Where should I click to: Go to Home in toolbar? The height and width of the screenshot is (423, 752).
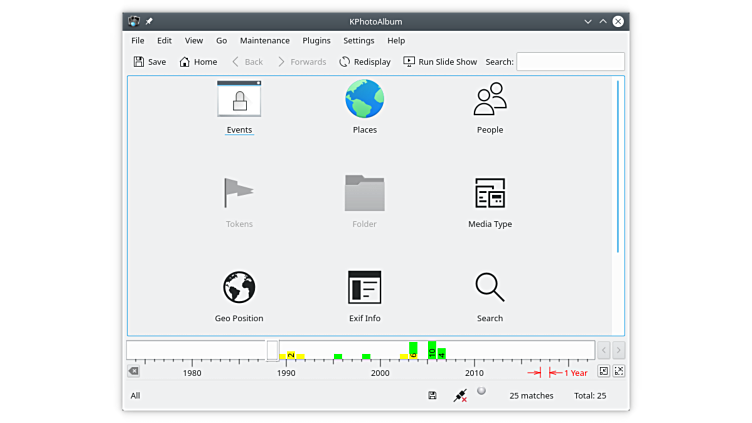(x=198, y=62)
